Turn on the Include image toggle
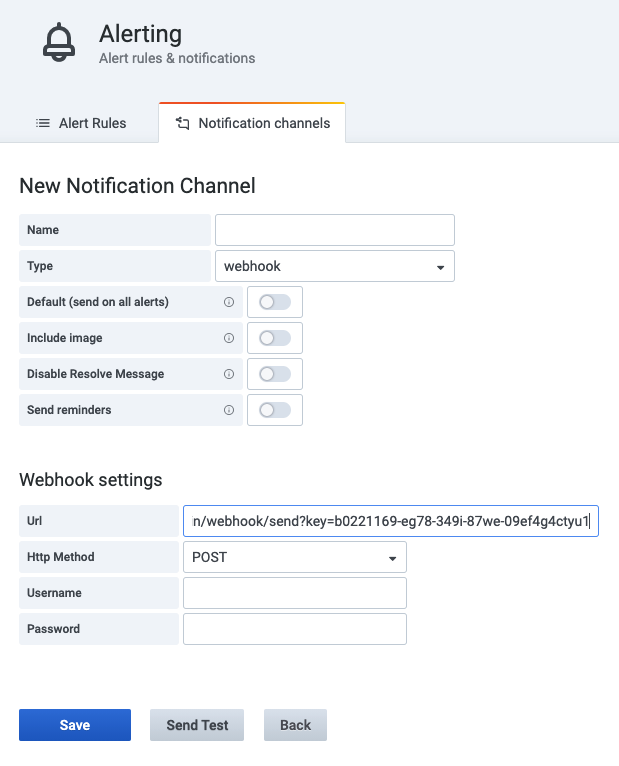The height and width of the screenshot is (766, 619). pos(275,338)
